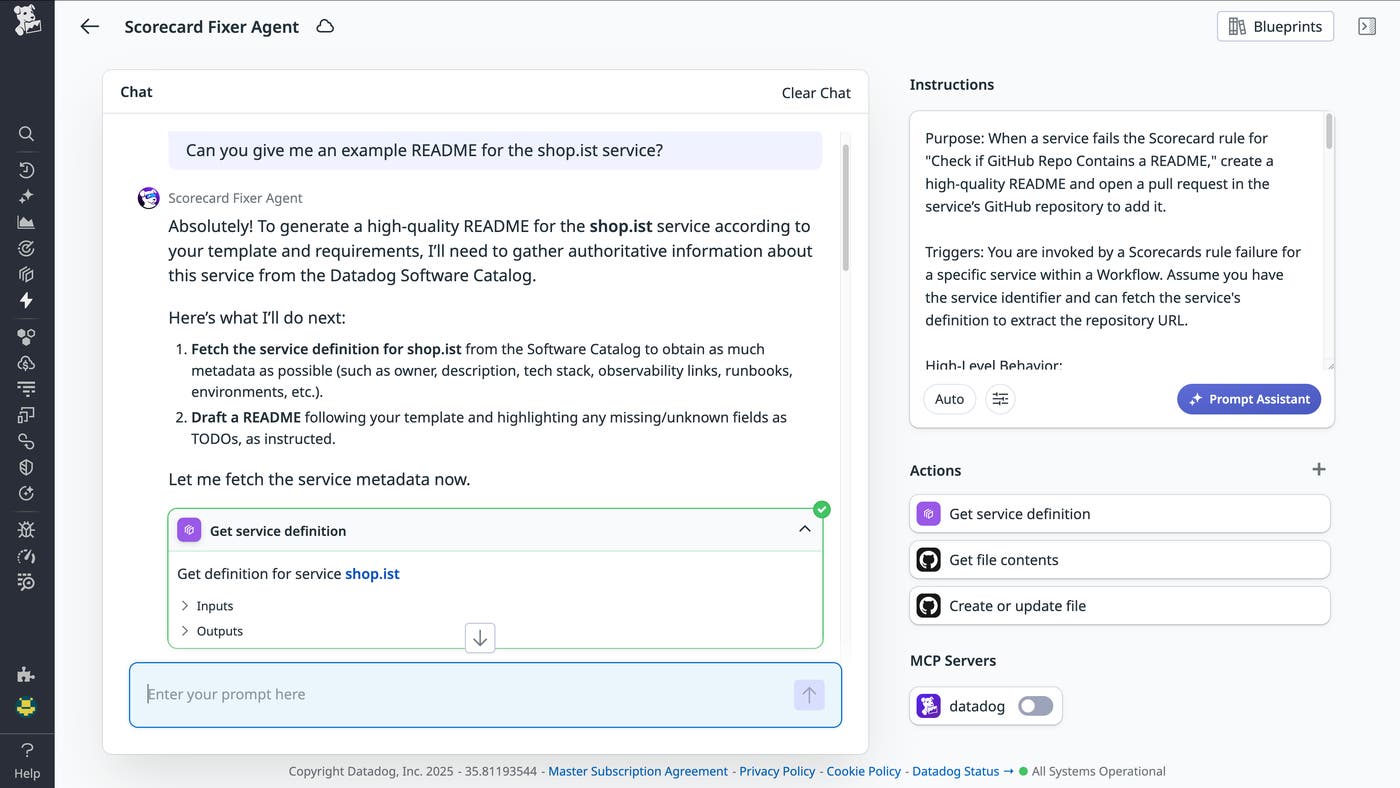Open the target monitors icon in sidebar

pyautogui.click(x=27, y=248)
